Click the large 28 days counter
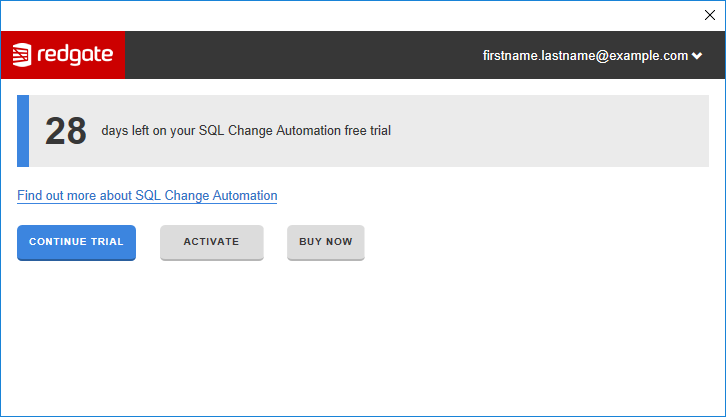Viewport: 726px width, 417px height. pyautogui.click(x=66, y=131)
